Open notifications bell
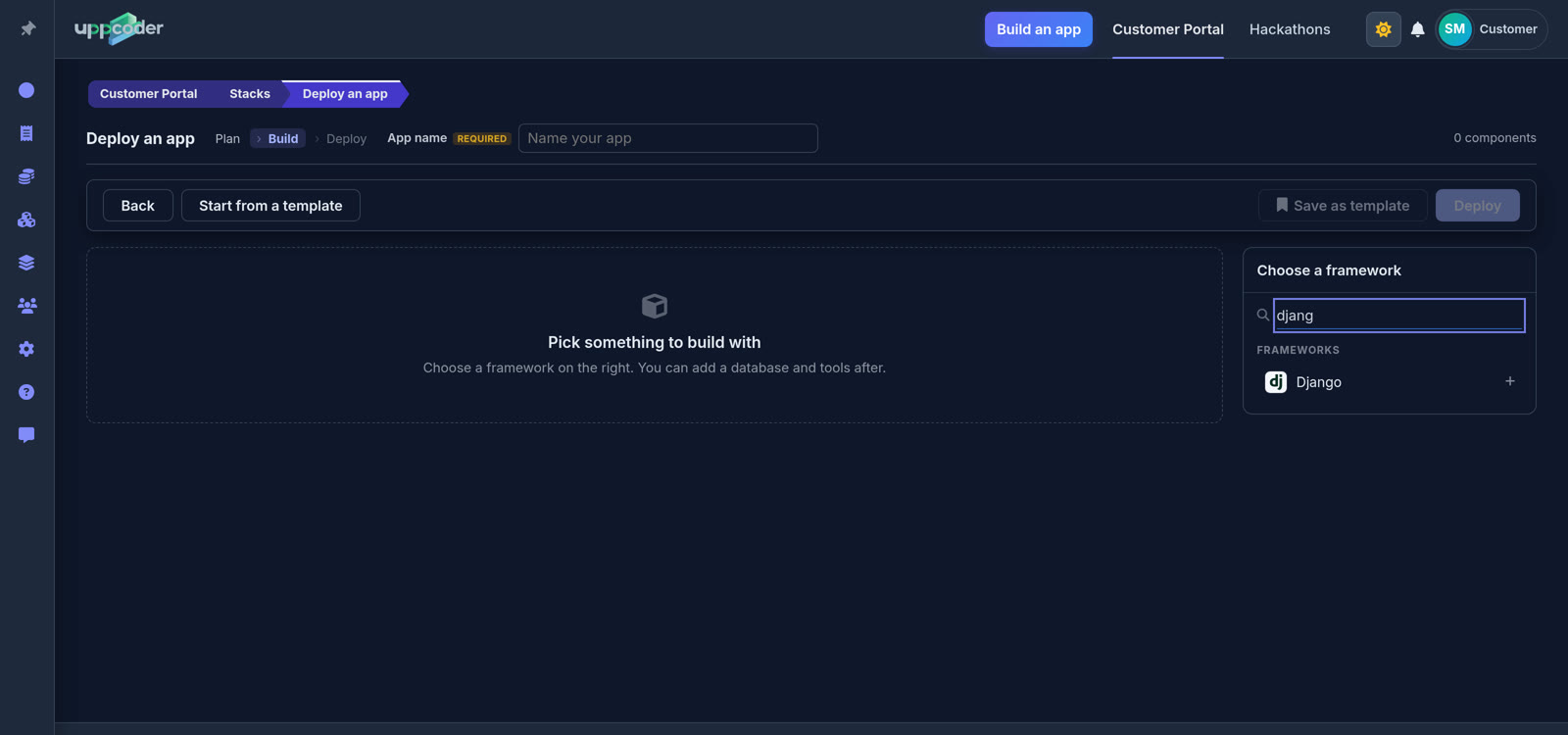Screen dimensions: 1568x735 [1417, 29]
